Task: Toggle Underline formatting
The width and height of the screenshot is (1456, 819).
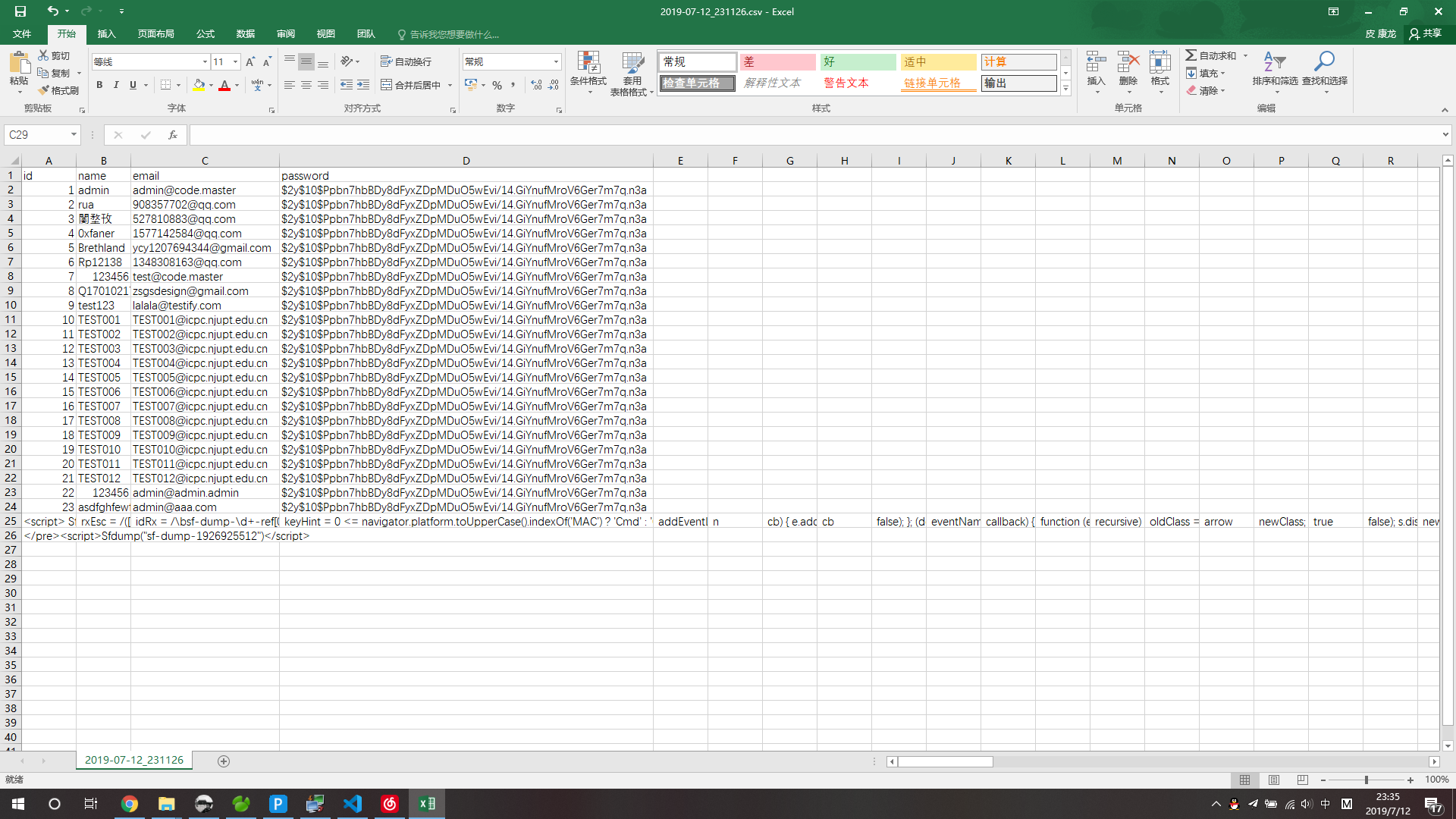Action: [x=133, y=85]
